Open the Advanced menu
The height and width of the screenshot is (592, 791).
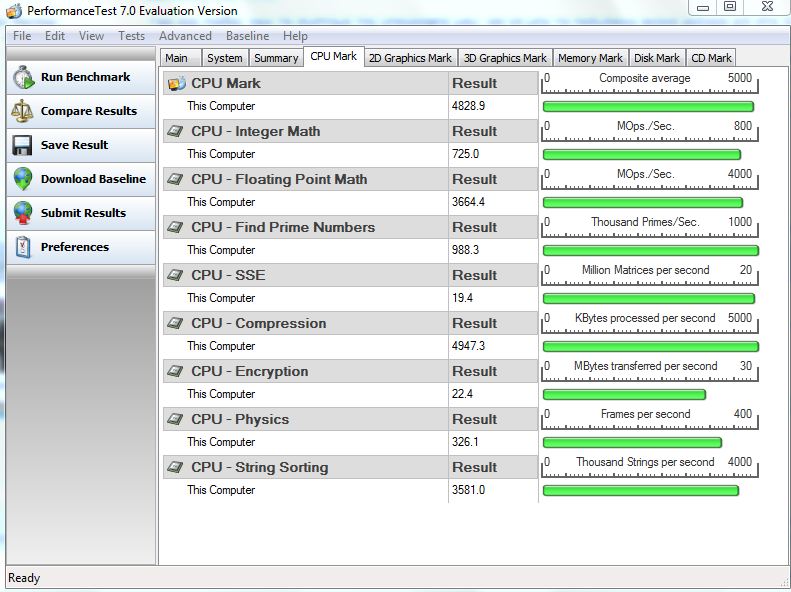(185, 36)
